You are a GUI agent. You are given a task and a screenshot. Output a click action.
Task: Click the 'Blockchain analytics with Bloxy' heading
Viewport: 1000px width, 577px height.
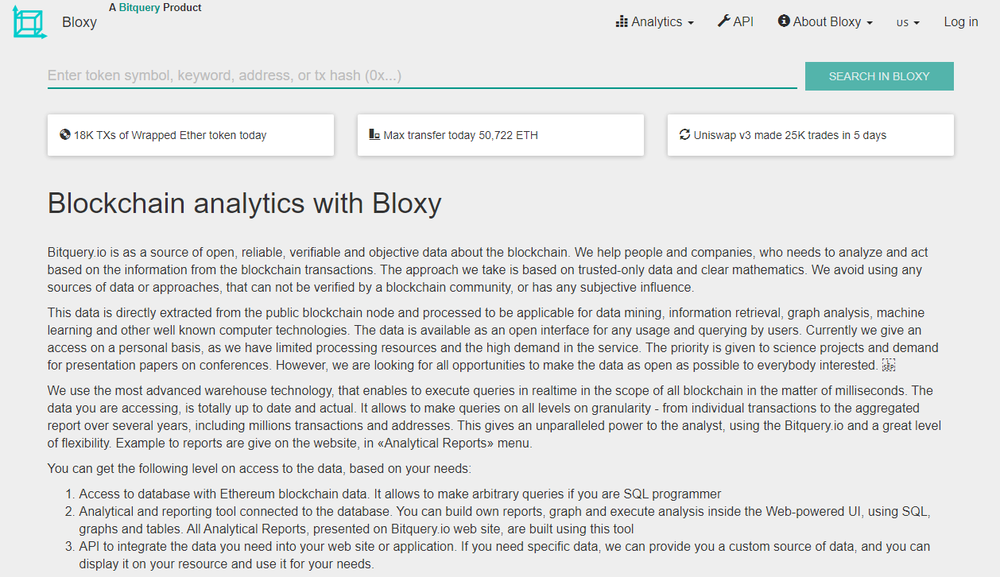[x=244, y=203]
